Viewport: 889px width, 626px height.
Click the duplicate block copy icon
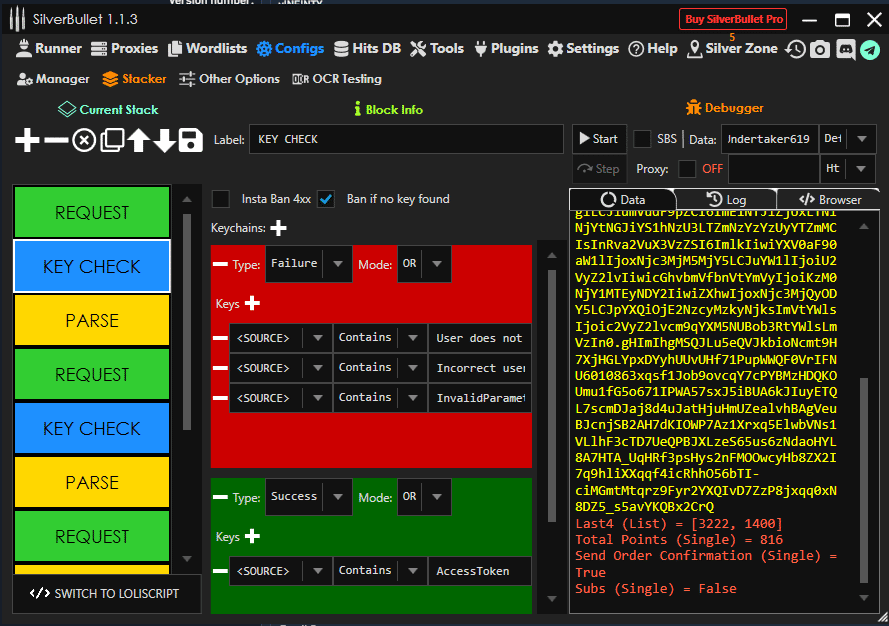coord(112,141)
